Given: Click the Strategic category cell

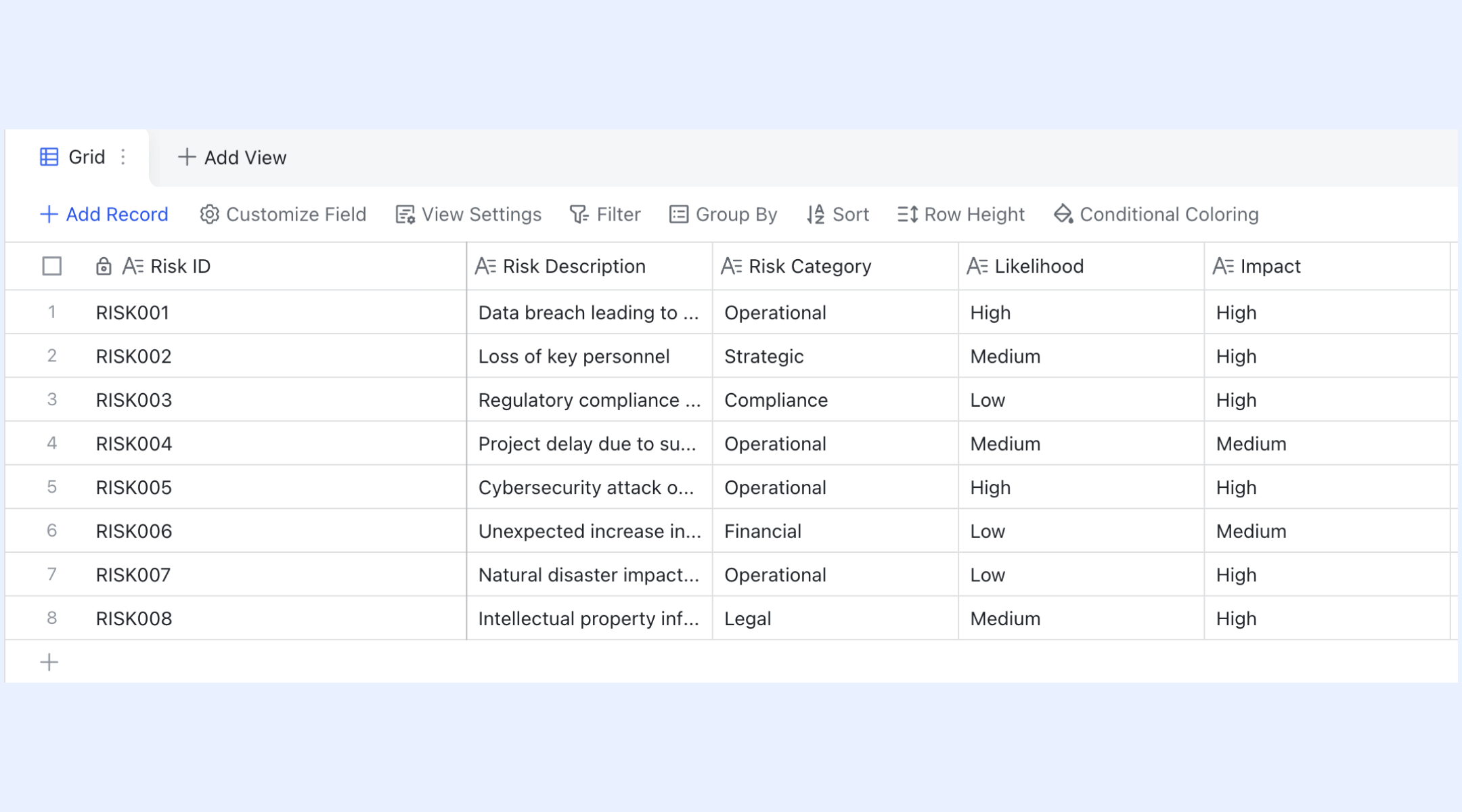Looking at the screenshot, I should (835, 356).
